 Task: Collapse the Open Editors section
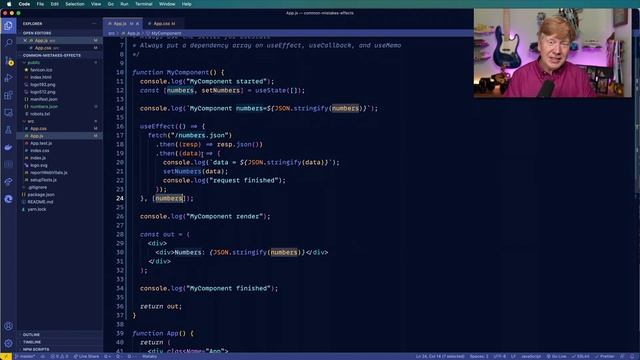pos(59,33)
